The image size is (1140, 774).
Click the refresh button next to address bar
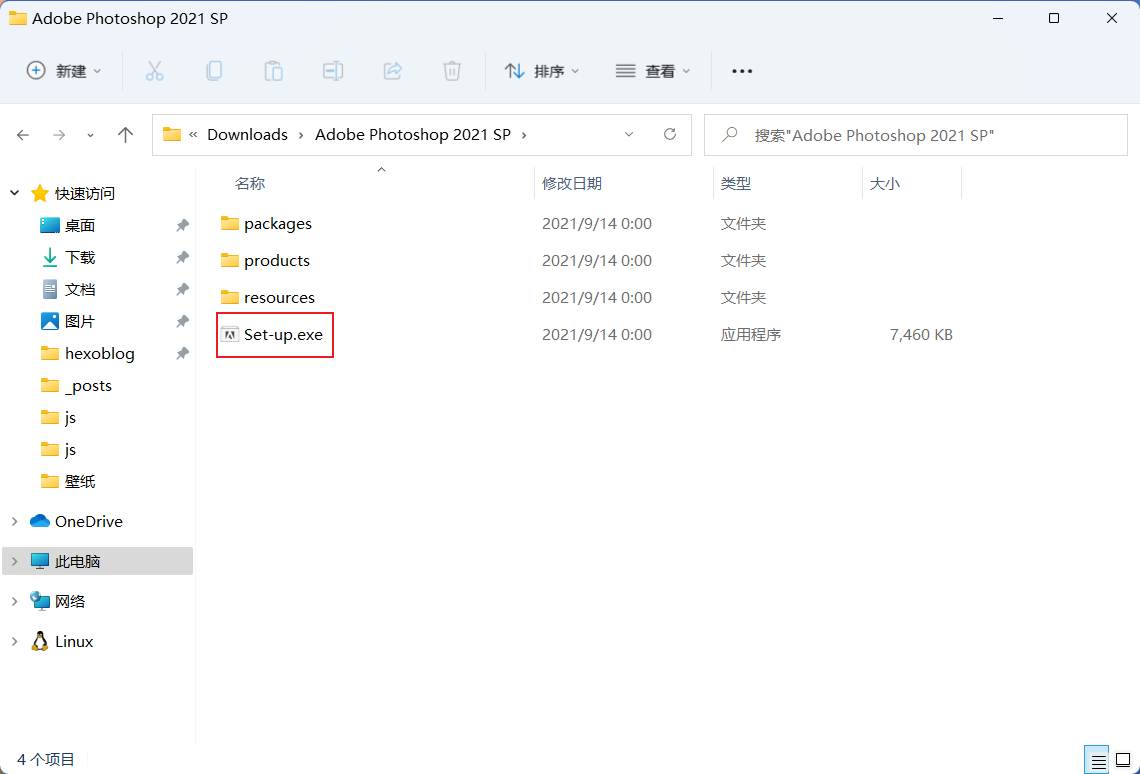(x=669, y=134)
